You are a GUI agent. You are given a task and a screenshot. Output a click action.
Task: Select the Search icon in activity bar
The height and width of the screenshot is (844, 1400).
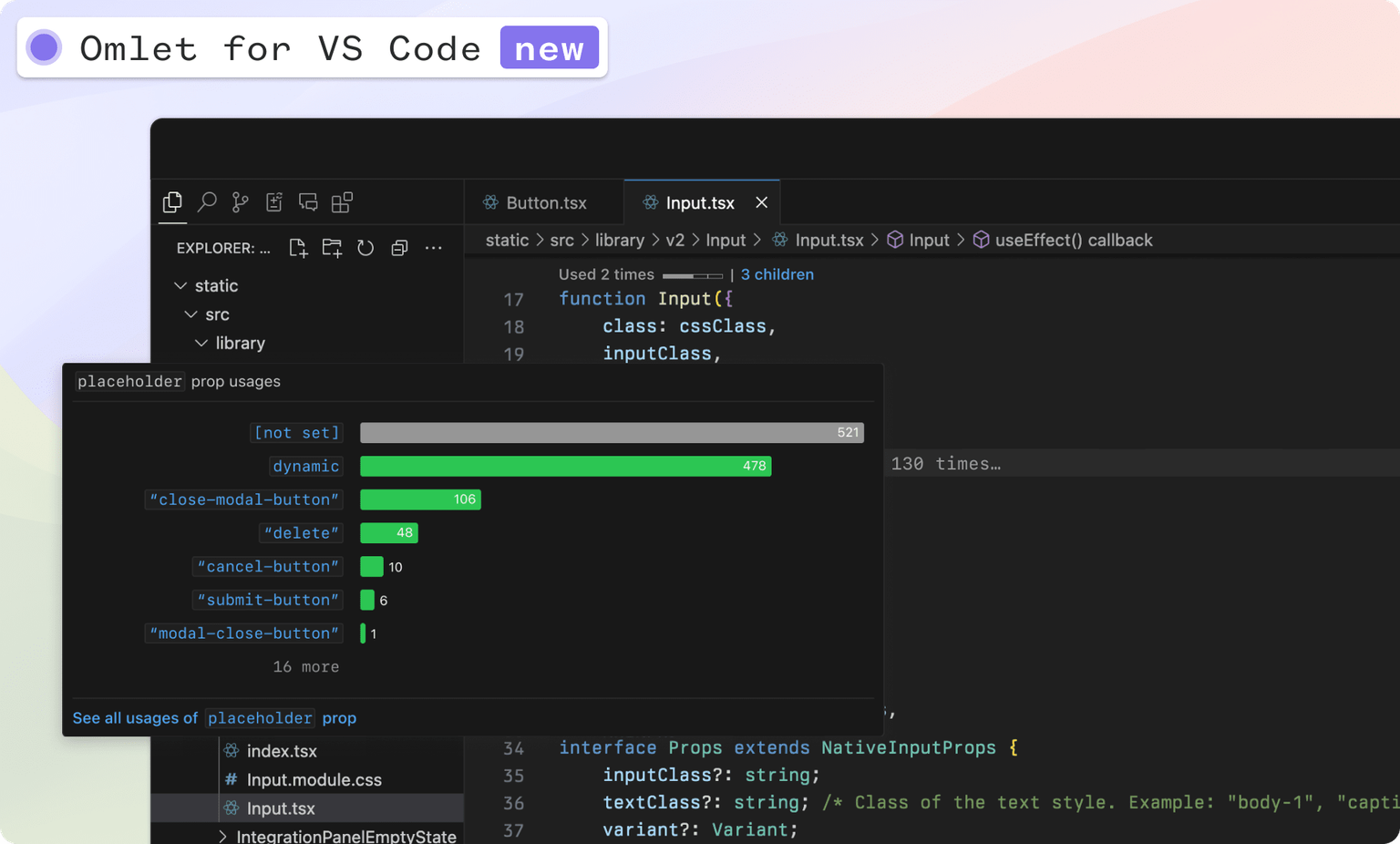[x=207, y=201]
